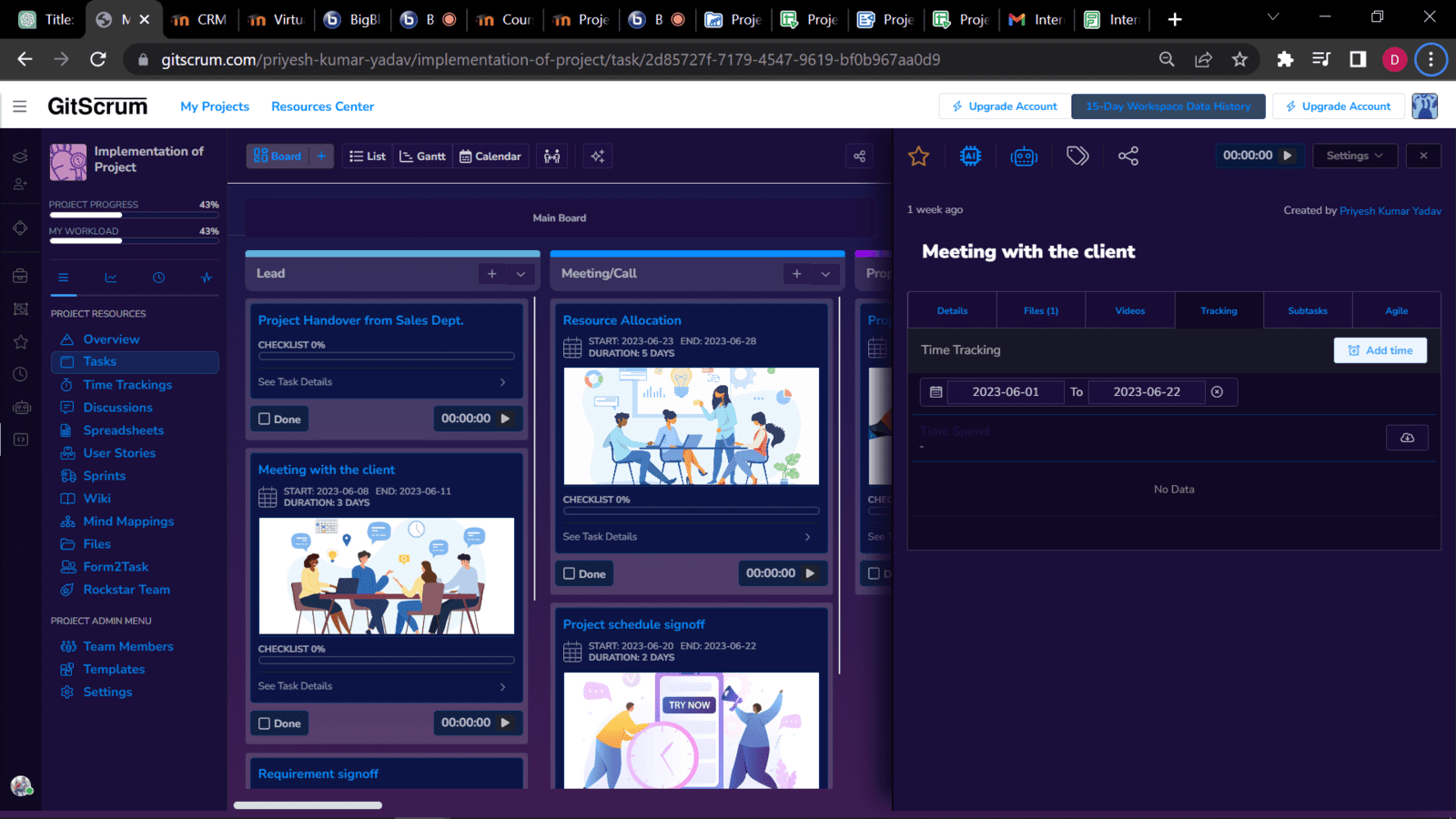Switch to List view
The width and height of the screenshot is (1456, 819).
click(368, 157)
